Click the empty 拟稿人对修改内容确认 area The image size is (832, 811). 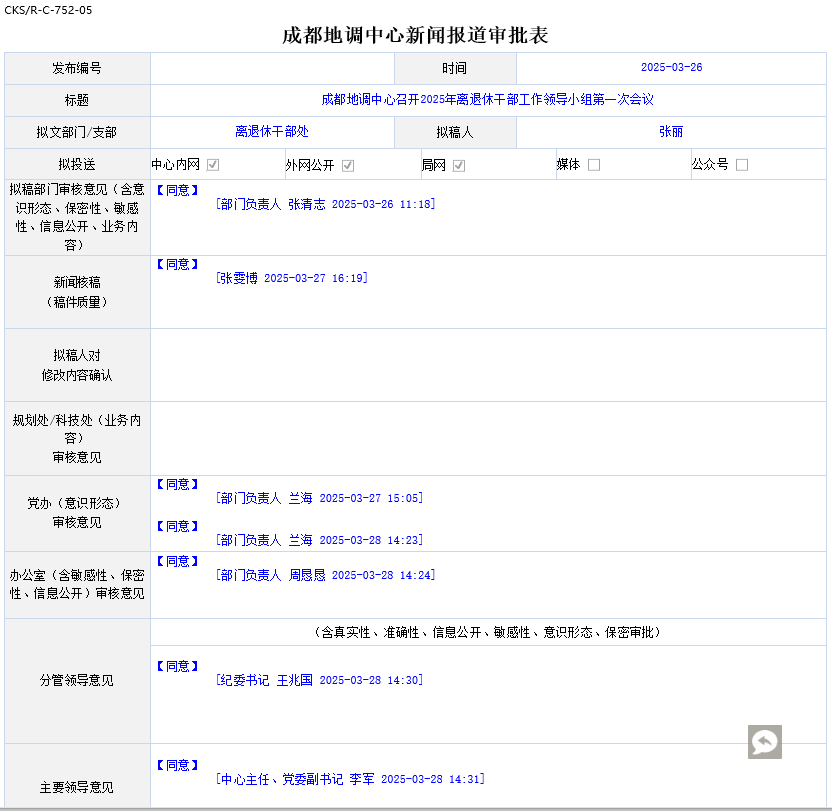pos(488,365)
